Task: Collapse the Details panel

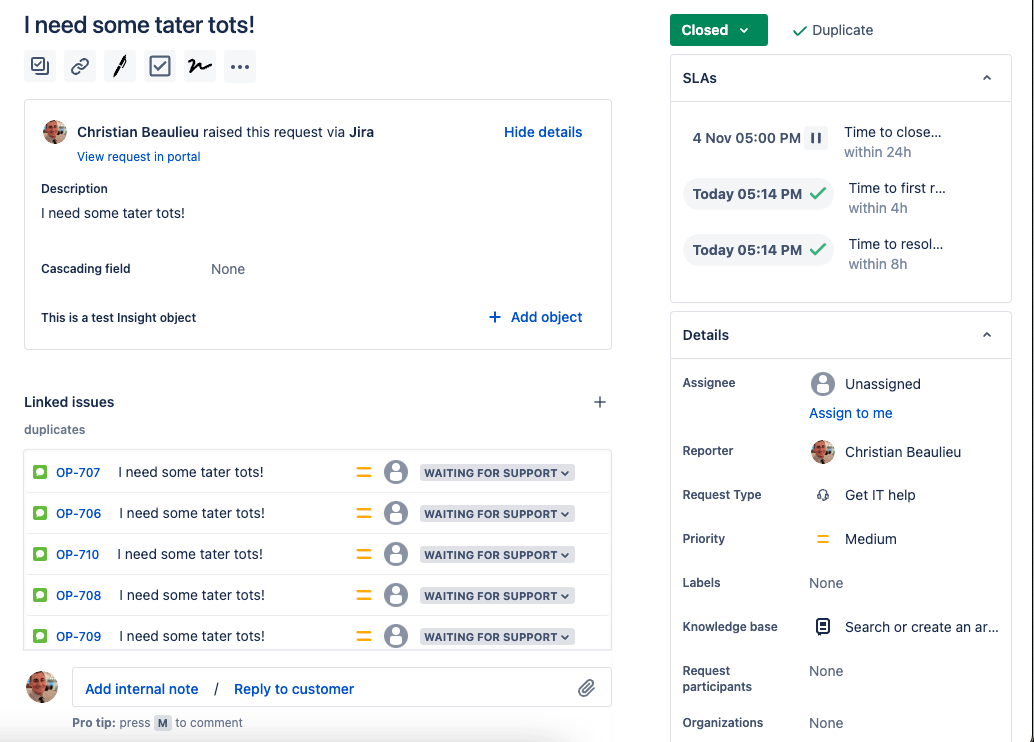Action: 987,335
